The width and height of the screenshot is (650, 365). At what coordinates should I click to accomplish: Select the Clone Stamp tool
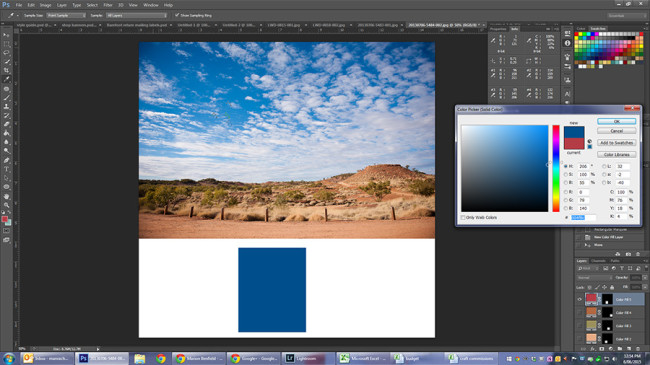tap(6, 106)
